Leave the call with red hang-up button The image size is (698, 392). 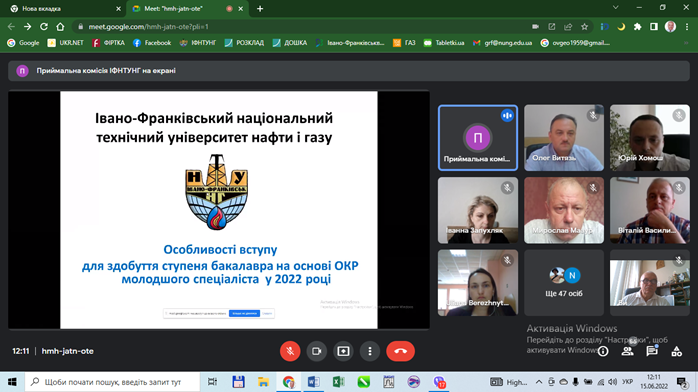point(401,351)
